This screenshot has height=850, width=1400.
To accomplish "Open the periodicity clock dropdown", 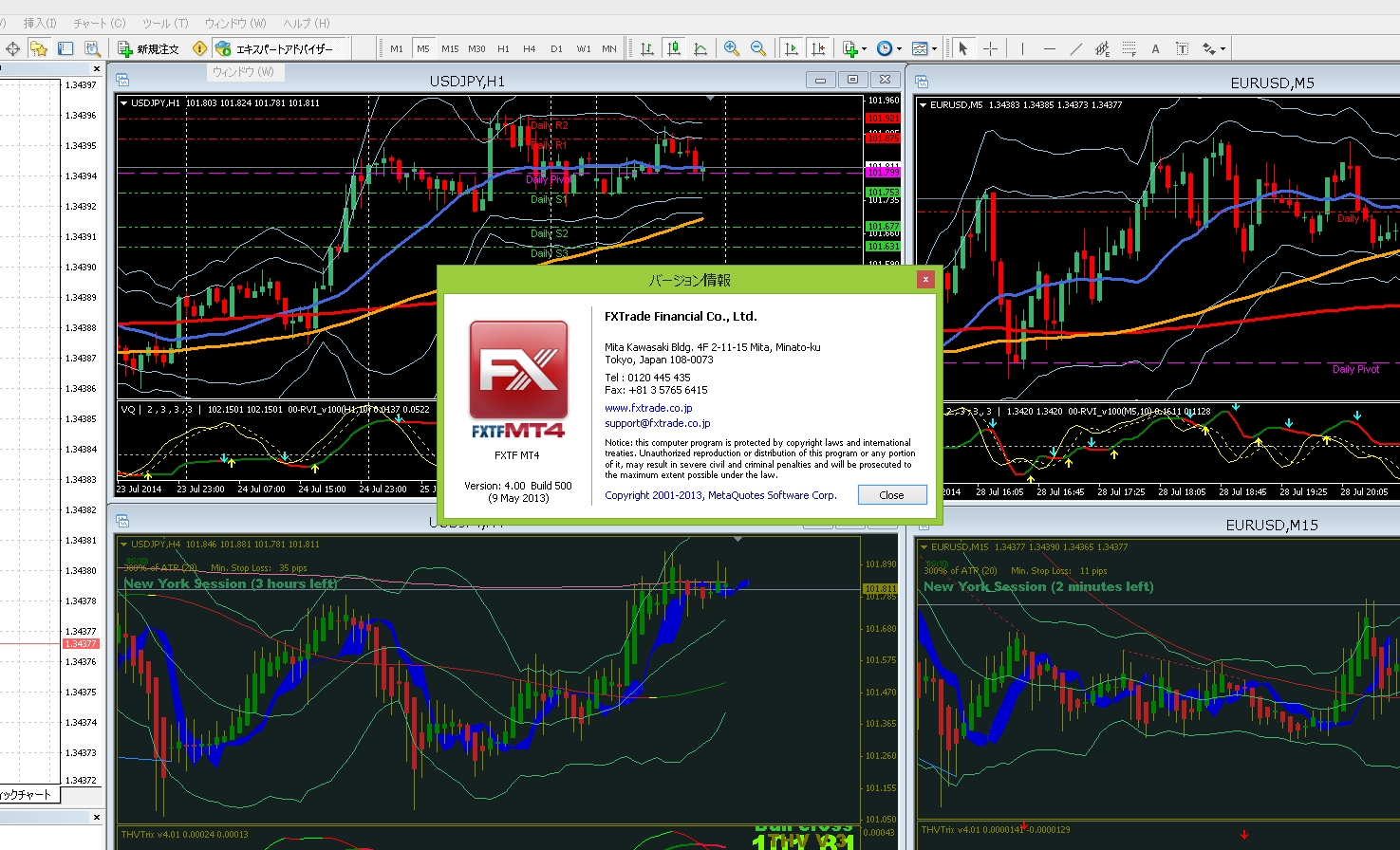I will point(888,48).
